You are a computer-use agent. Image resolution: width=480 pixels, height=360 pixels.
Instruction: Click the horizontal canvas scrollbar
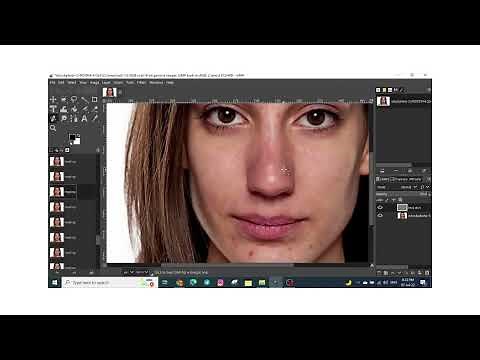[228, 266]
